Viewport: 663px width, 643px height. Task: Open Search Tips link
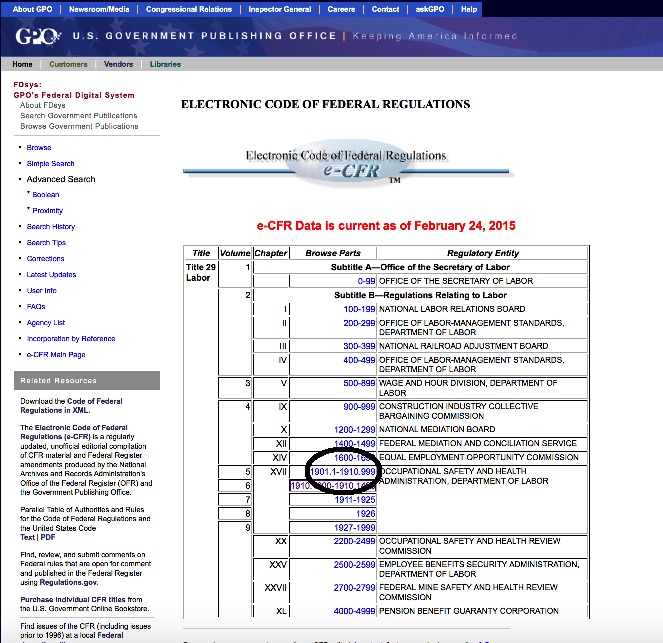pyautogui.click(x=46, y=243)
